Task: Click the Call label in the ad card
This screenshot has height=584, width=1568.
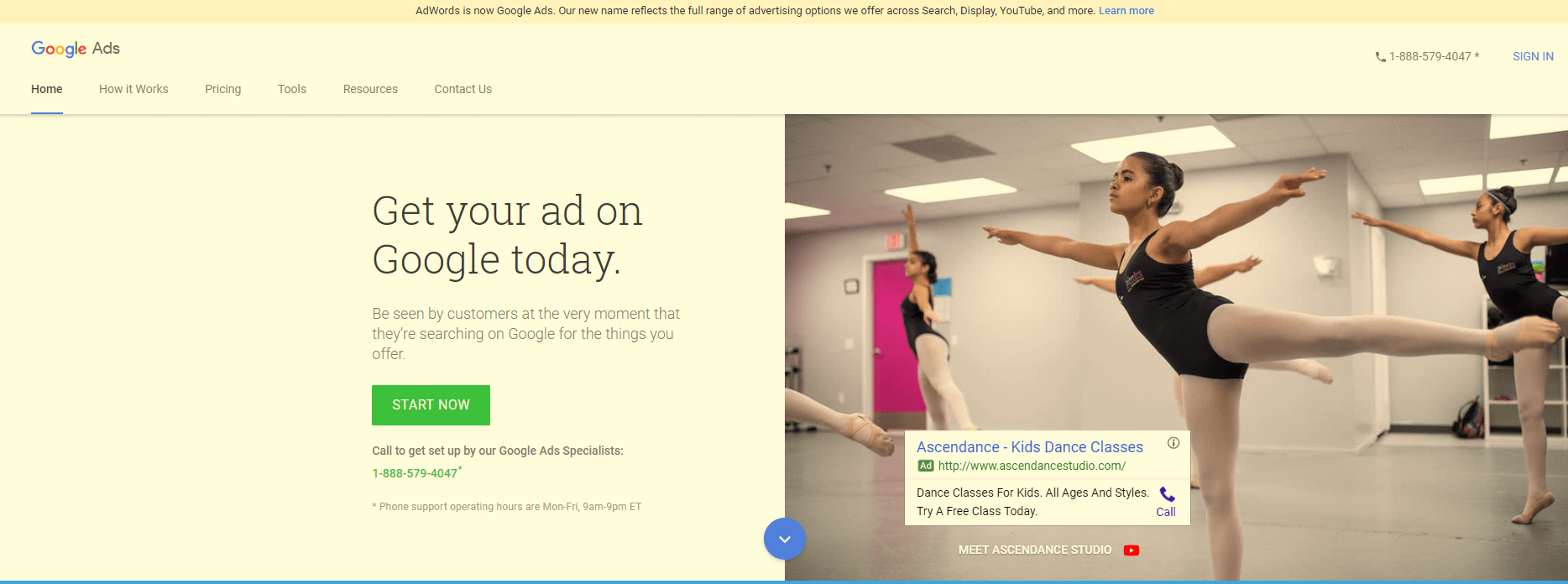Action: [1166, 512]
